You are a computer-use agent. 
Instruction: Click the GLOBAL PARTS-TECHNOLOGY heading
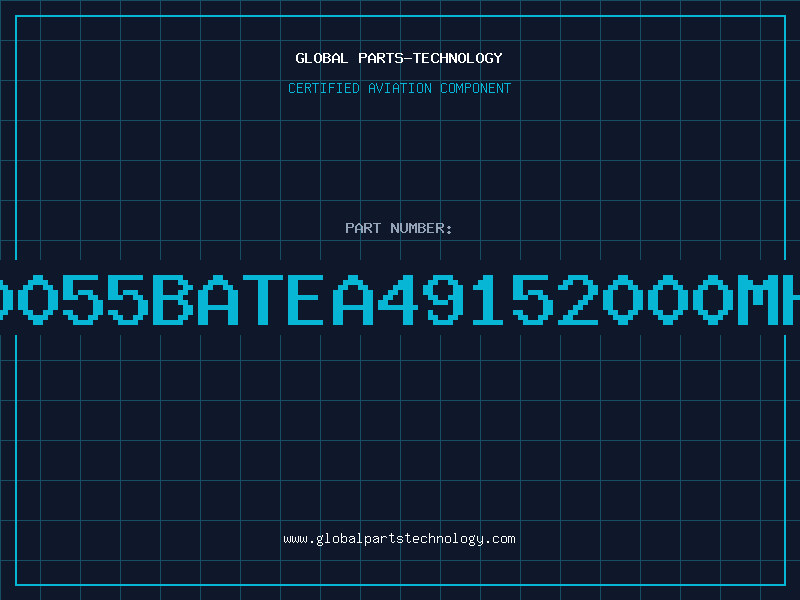click(399, 58)
